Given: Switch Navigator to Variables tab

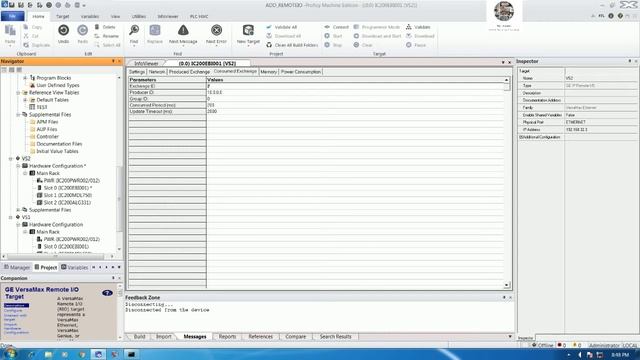Looking at the screenshot, I should pyautogui.click(x=74, y=267).
